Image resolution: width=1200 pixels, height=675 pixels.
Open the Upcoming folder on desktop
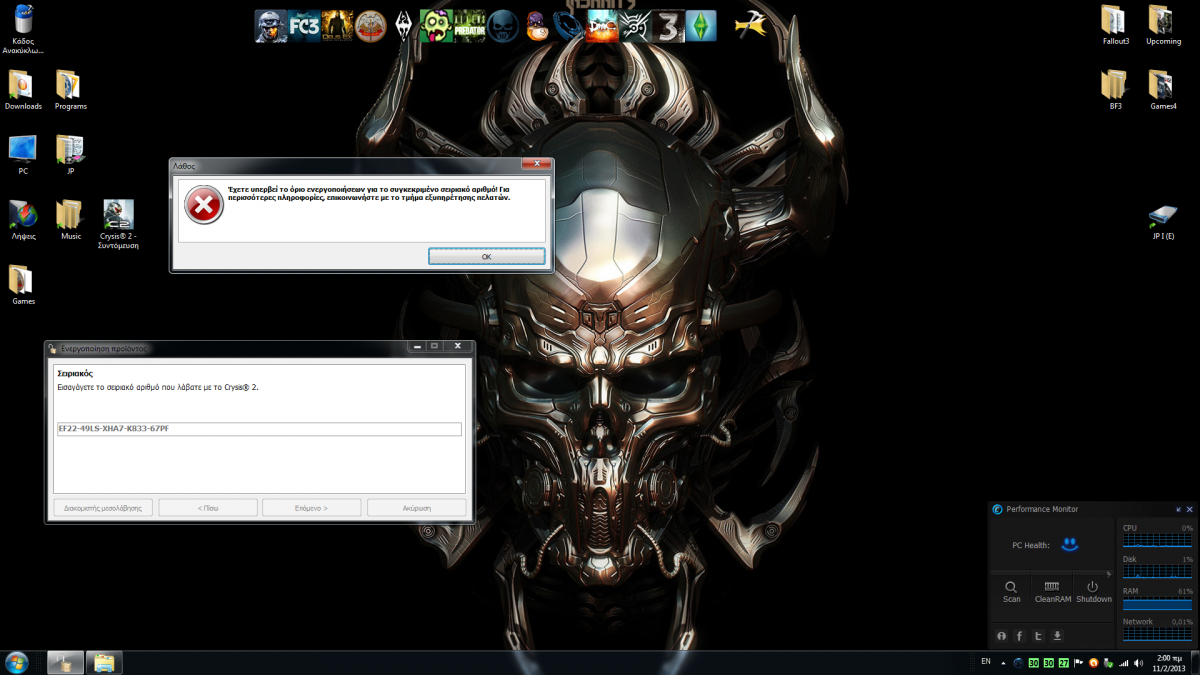[x=1163, y=25]
